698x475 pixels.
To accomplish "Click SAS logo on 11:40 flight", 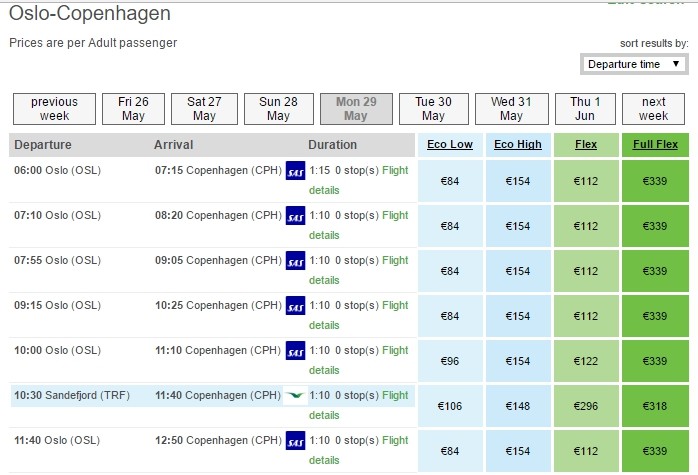I will pos(295,440).
